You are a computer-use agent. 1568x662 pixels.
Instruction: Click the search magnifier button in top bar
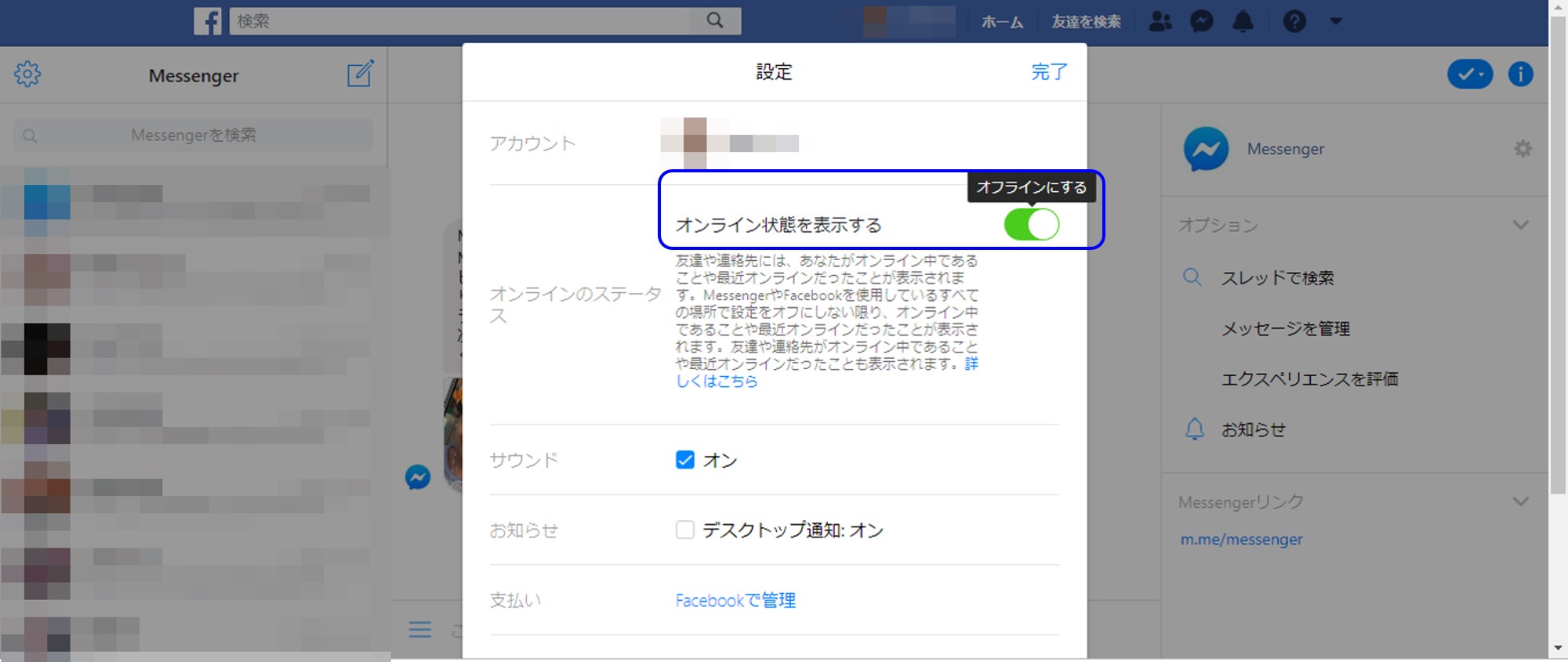[x=715, y=21]
